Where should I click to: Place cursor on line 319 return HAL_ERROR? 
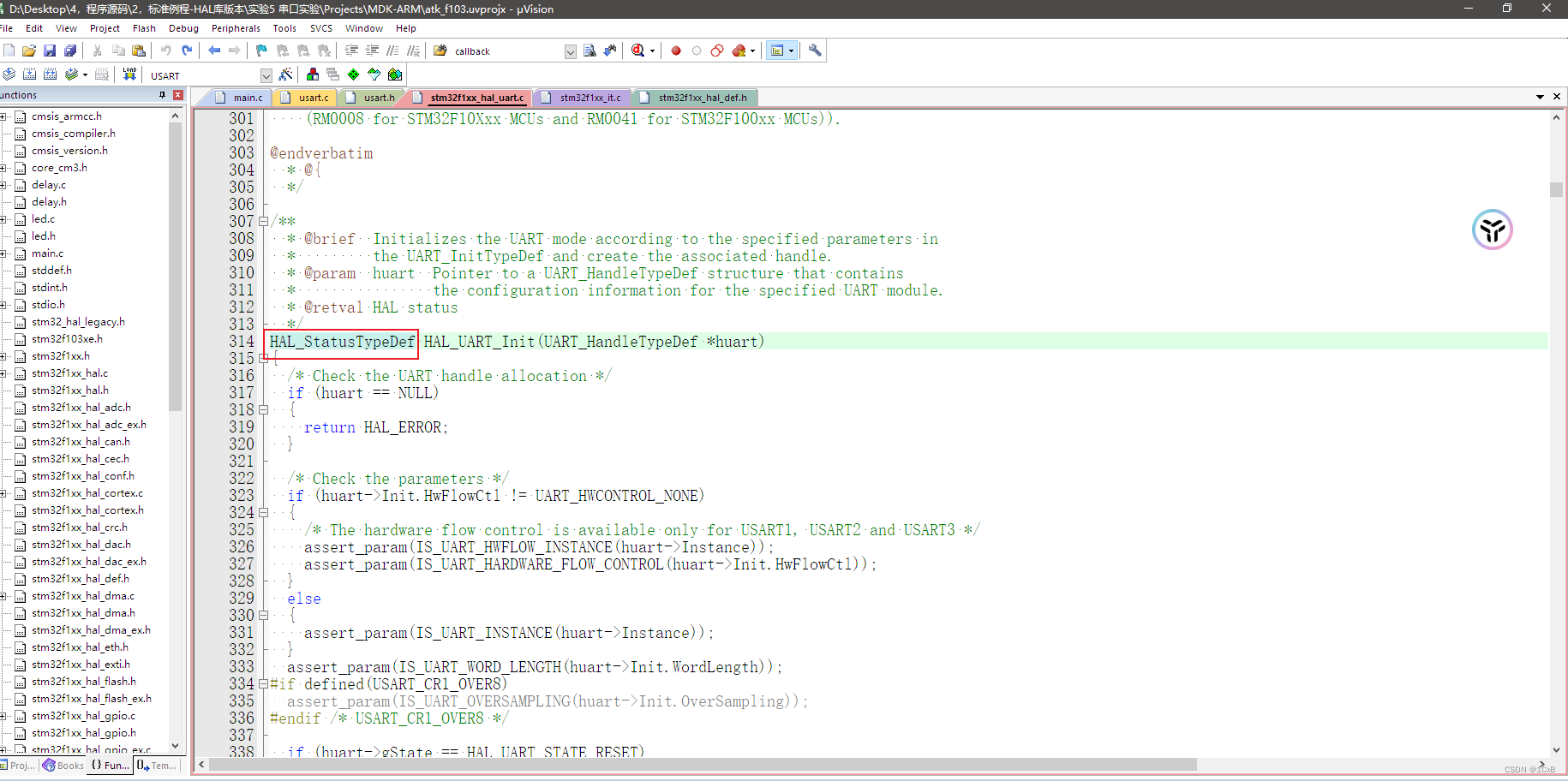(x=375, y=427)
